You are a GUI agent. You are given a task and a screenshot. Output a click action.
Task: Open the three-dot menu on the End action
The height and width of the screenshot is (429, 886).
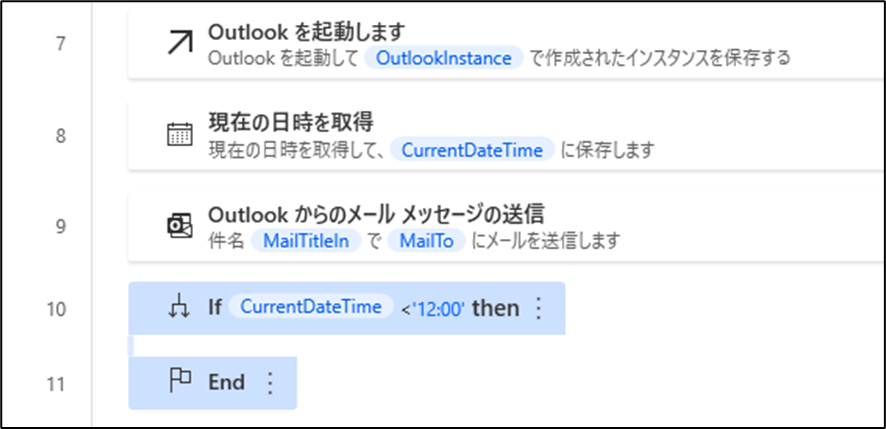click(x=270, y=383)
